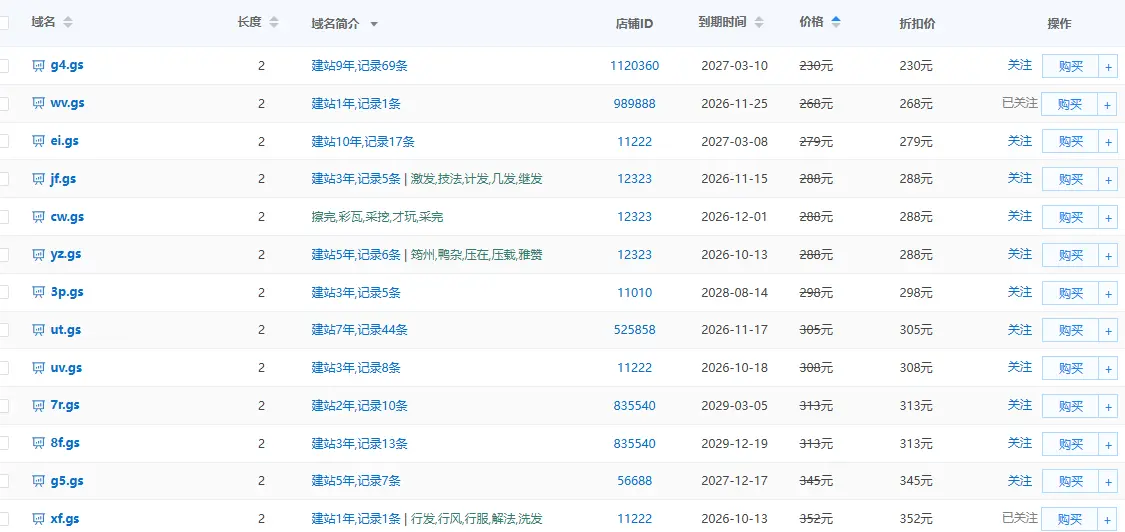Open shop ID 56688
The image size is (1125, 532).
point(634,481)
